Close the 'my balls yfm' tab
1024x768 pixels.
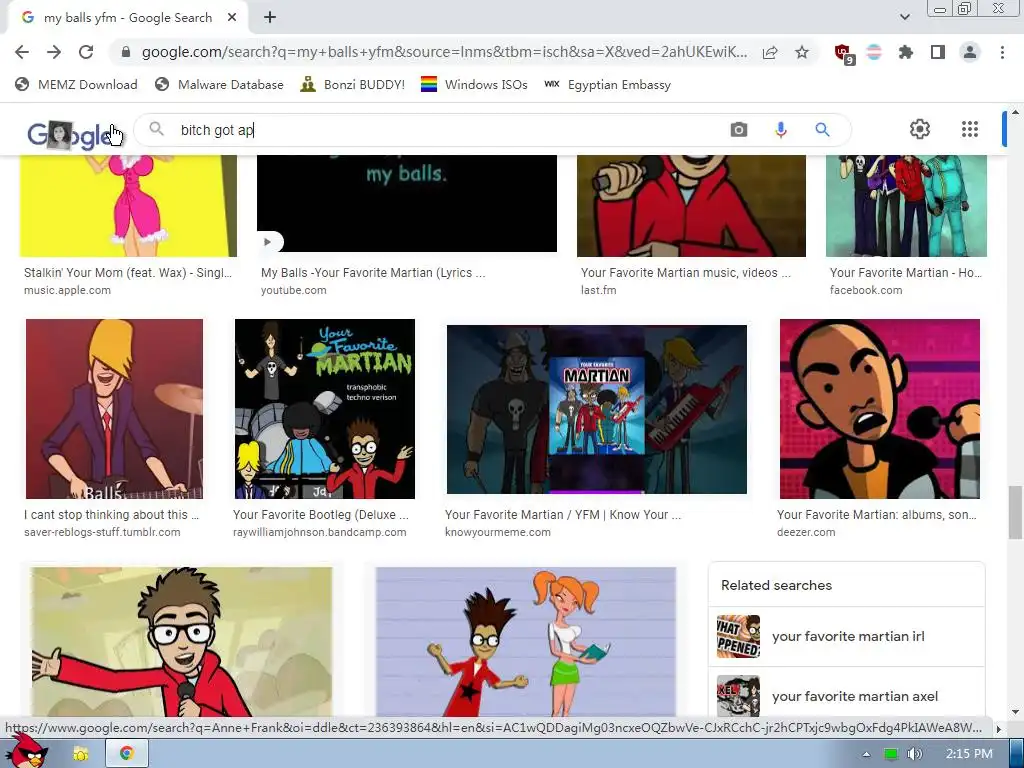pos(232,18)
